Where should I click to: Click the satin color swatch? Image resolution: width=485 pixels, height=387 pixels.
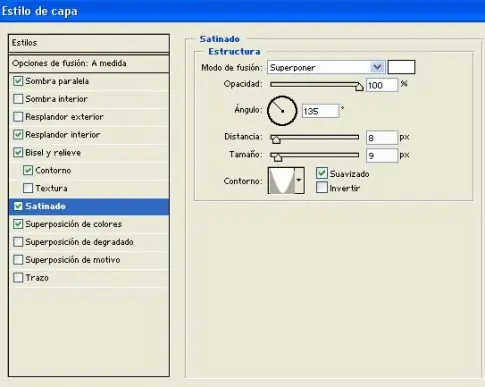[x=401, y=67]
